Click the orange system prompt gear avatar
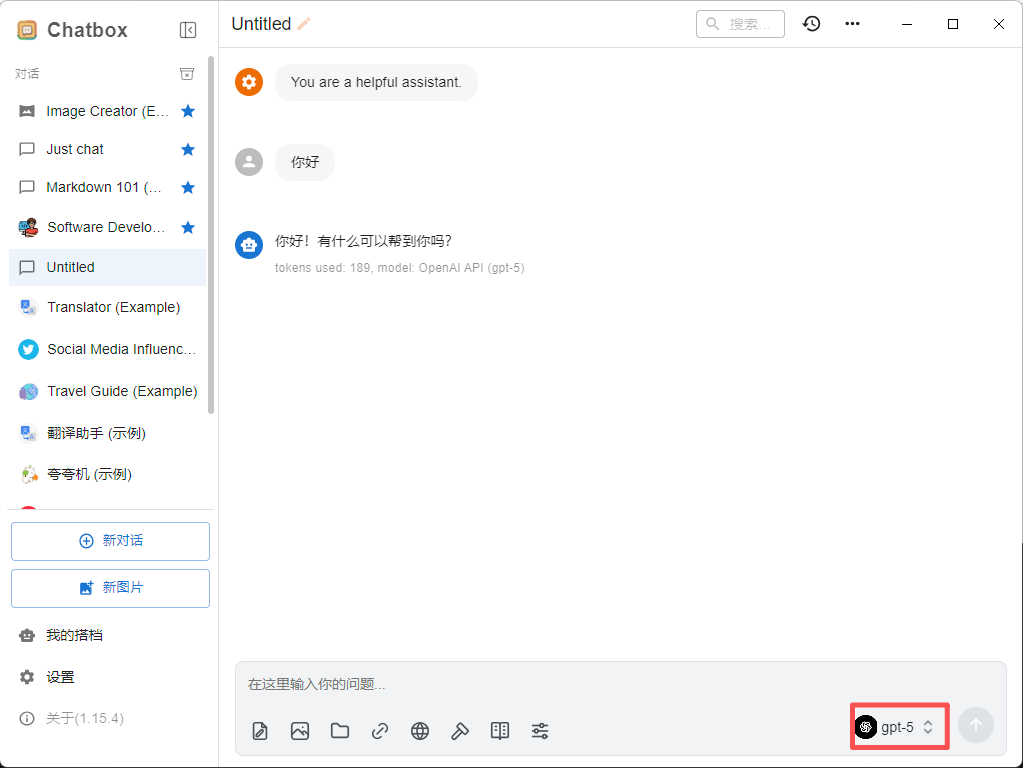Image resolution: width=1023 pixels, height=768 pixels. click(249, 82)
